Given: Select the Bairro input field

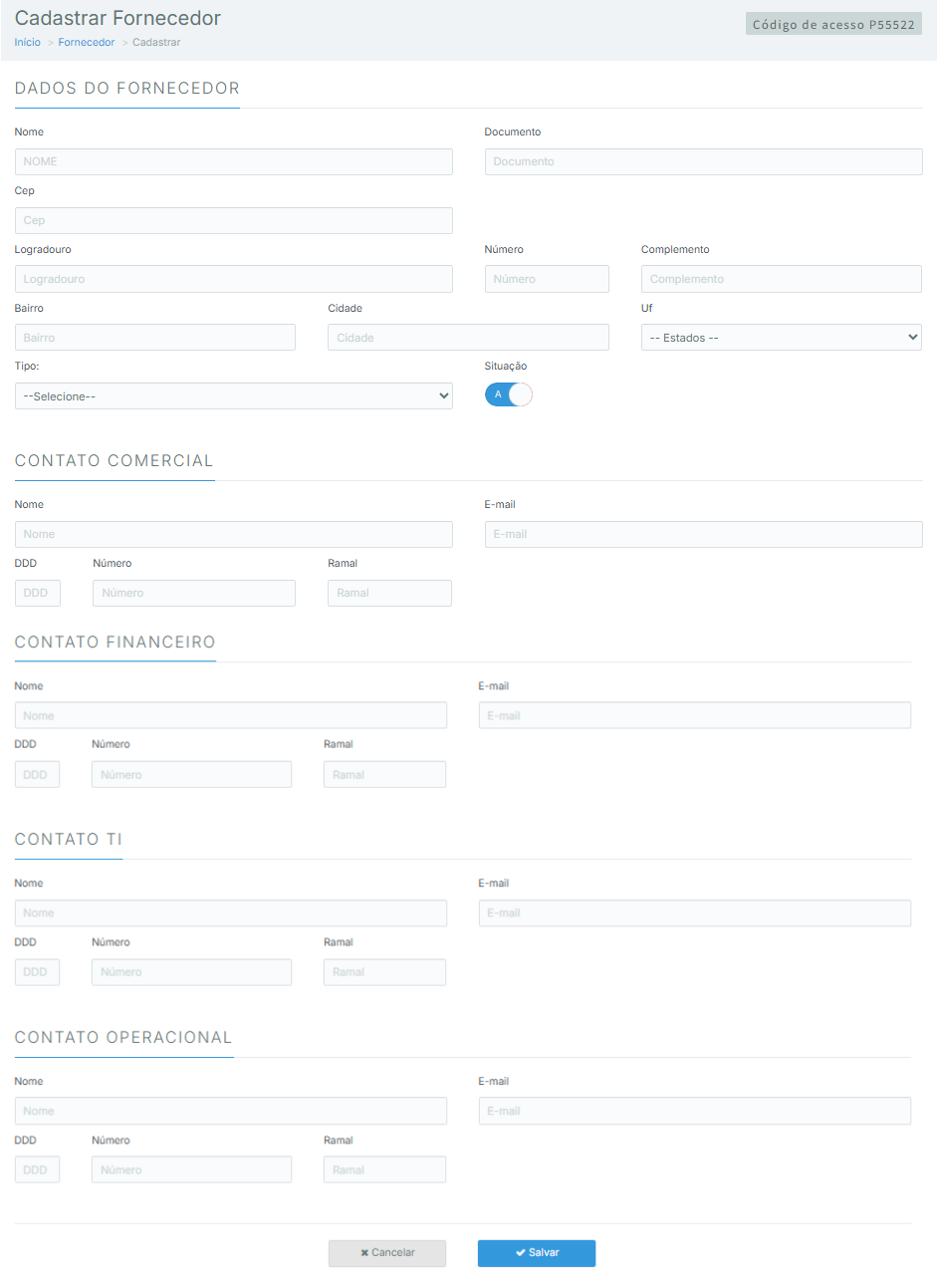Looking at the screenshot, I should tap(155, 338).
